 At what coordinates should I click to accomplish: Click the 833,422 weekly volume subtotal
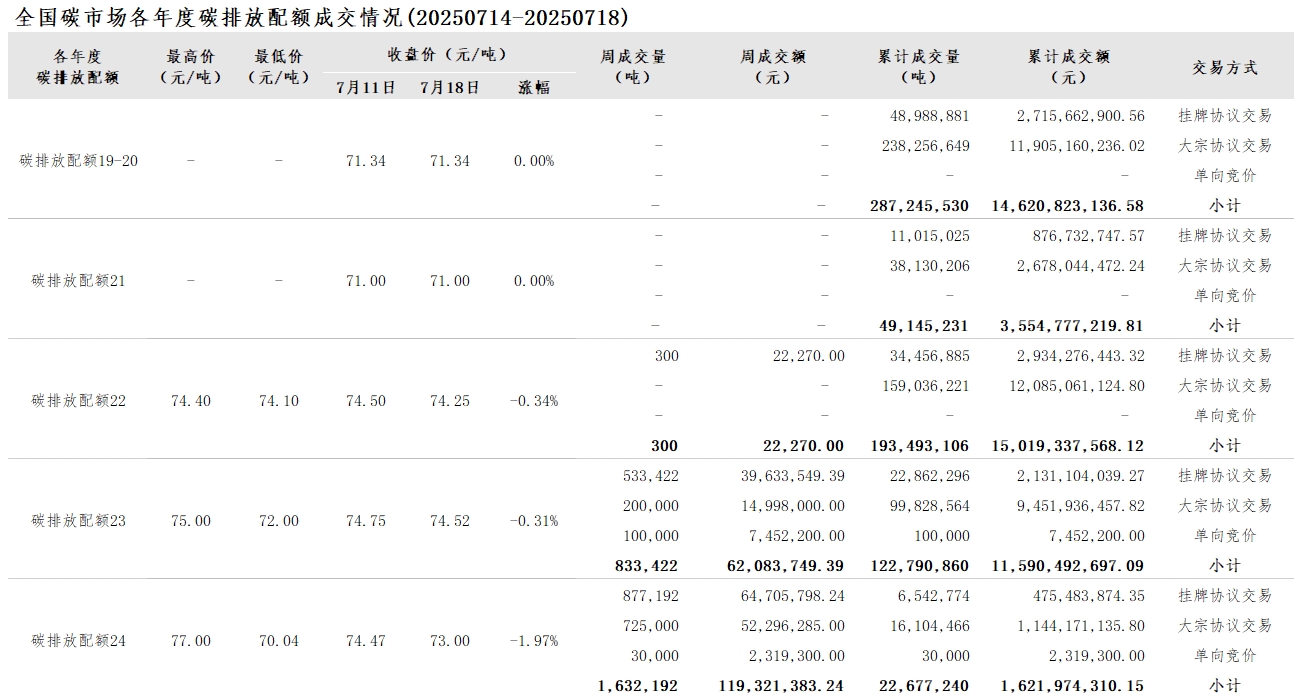pyautogui.click(x=646, y=566)
